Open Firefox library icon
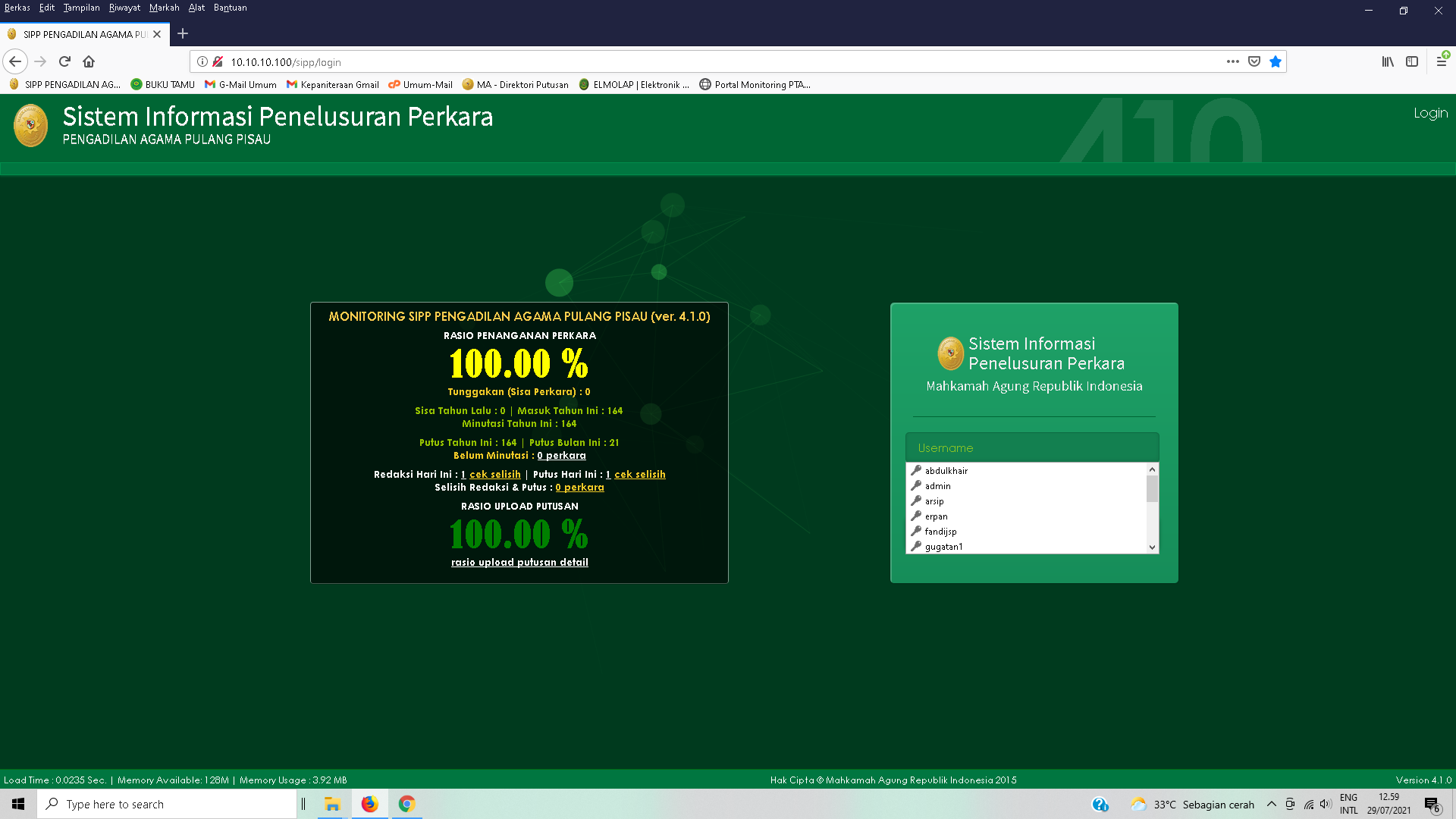1456x819 pixels. (1387, 61)
